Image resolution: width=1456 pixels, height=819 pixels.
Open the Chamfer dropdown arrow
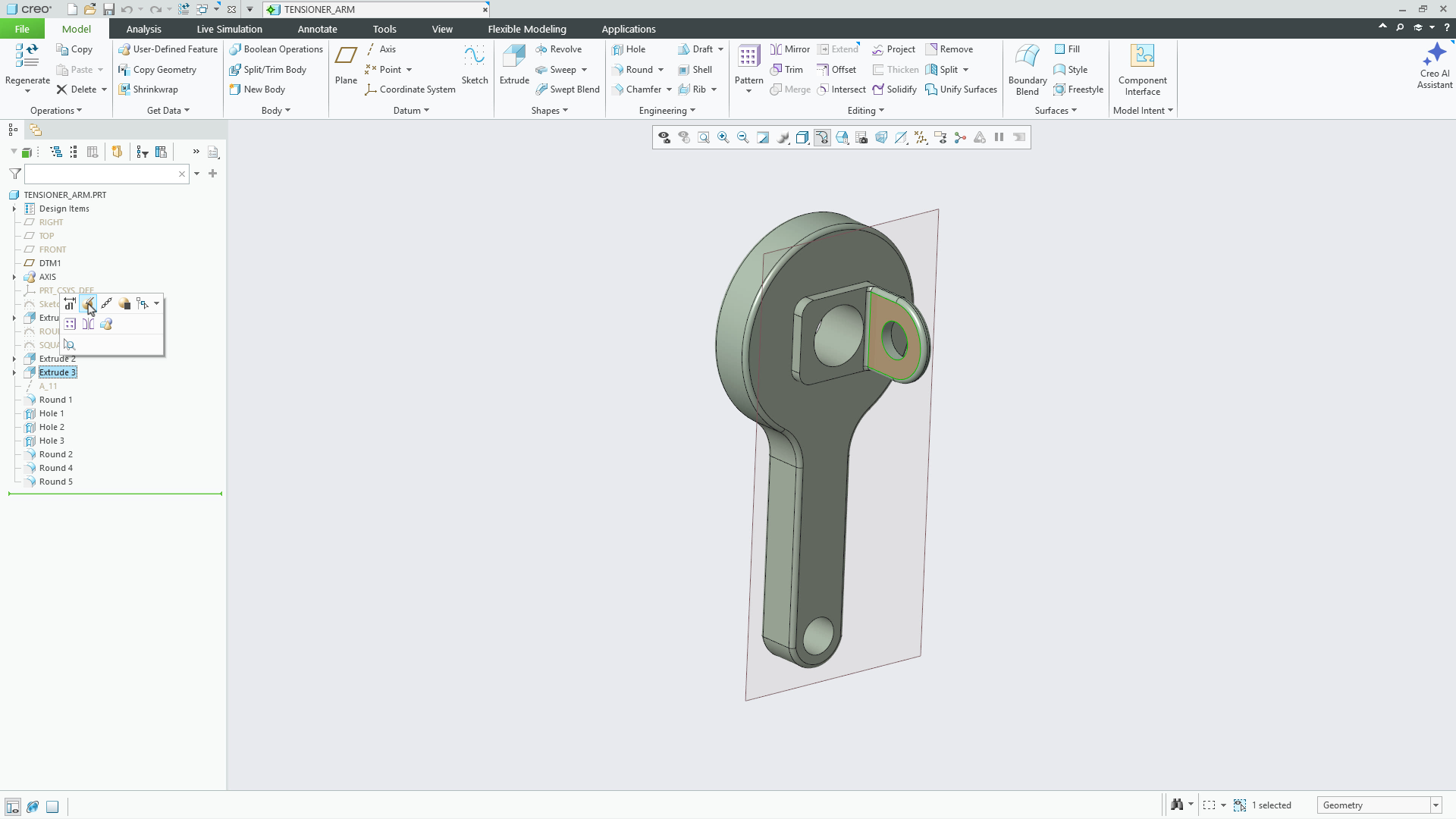click(x=669, y=89)
